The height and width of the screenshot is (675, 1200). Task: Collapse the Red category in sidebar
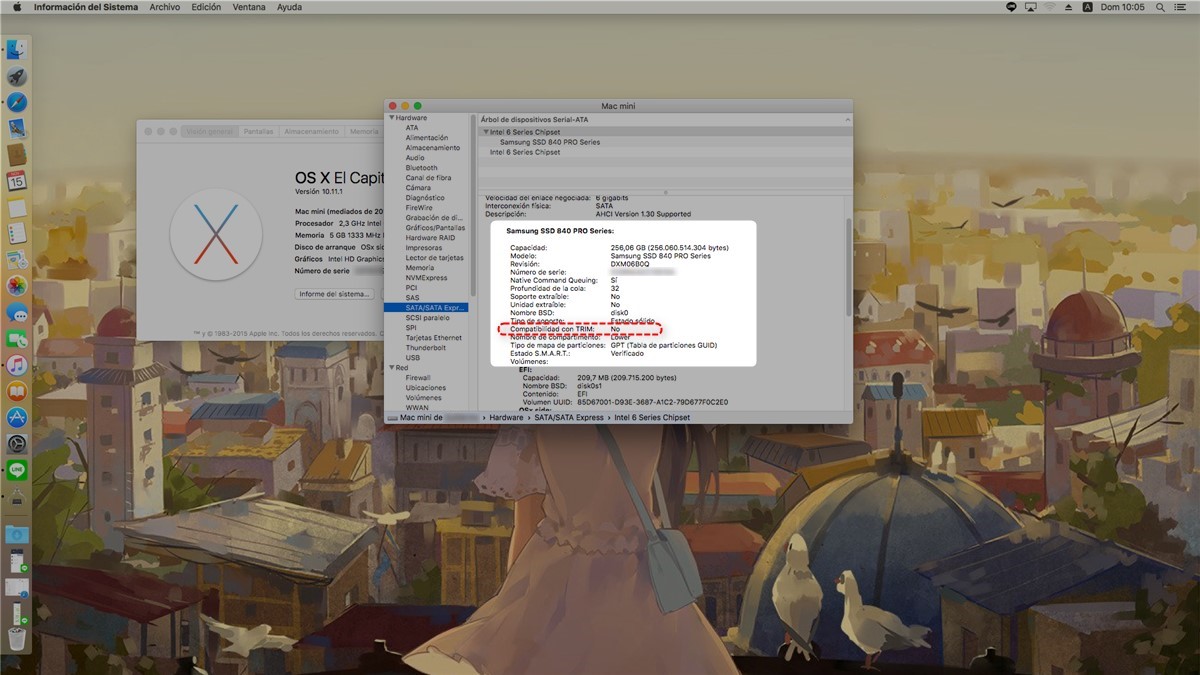(391, 368)
